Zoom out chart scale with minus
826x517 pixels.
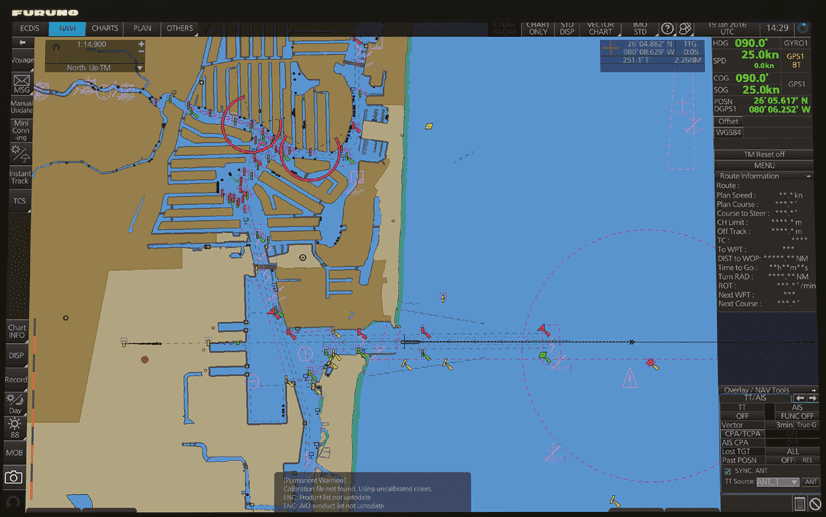(141, 52)
